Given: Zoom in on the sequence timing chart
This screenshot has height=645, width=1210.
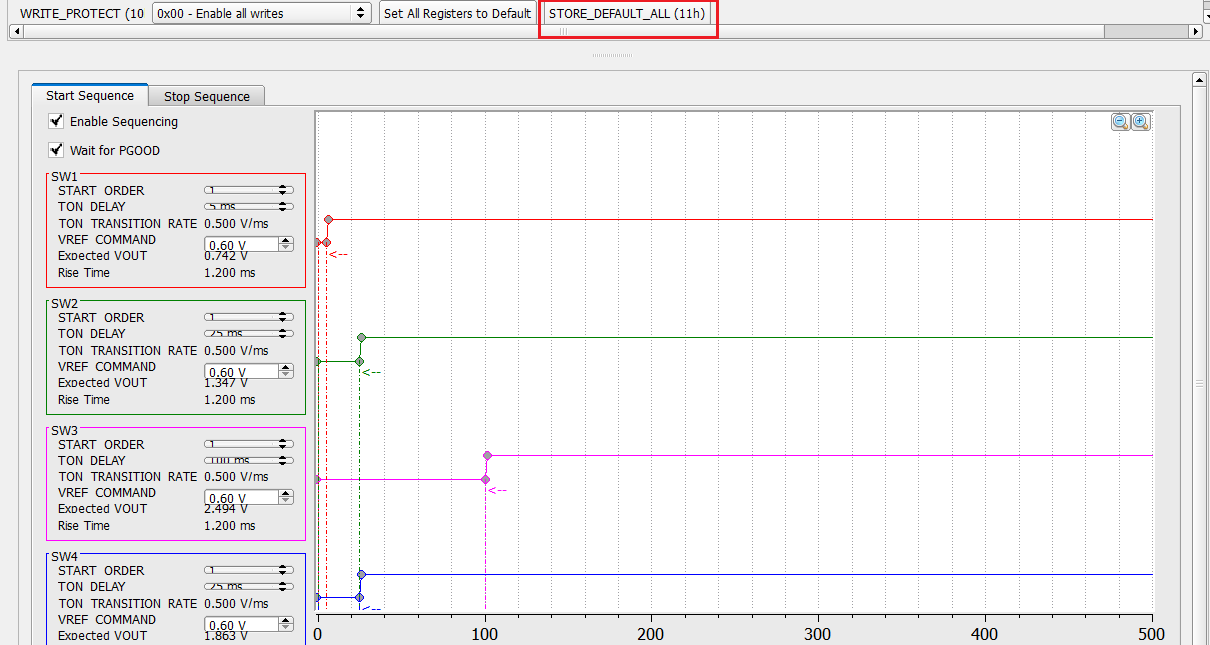Looking at the screenshot, I should point(1140,122).
